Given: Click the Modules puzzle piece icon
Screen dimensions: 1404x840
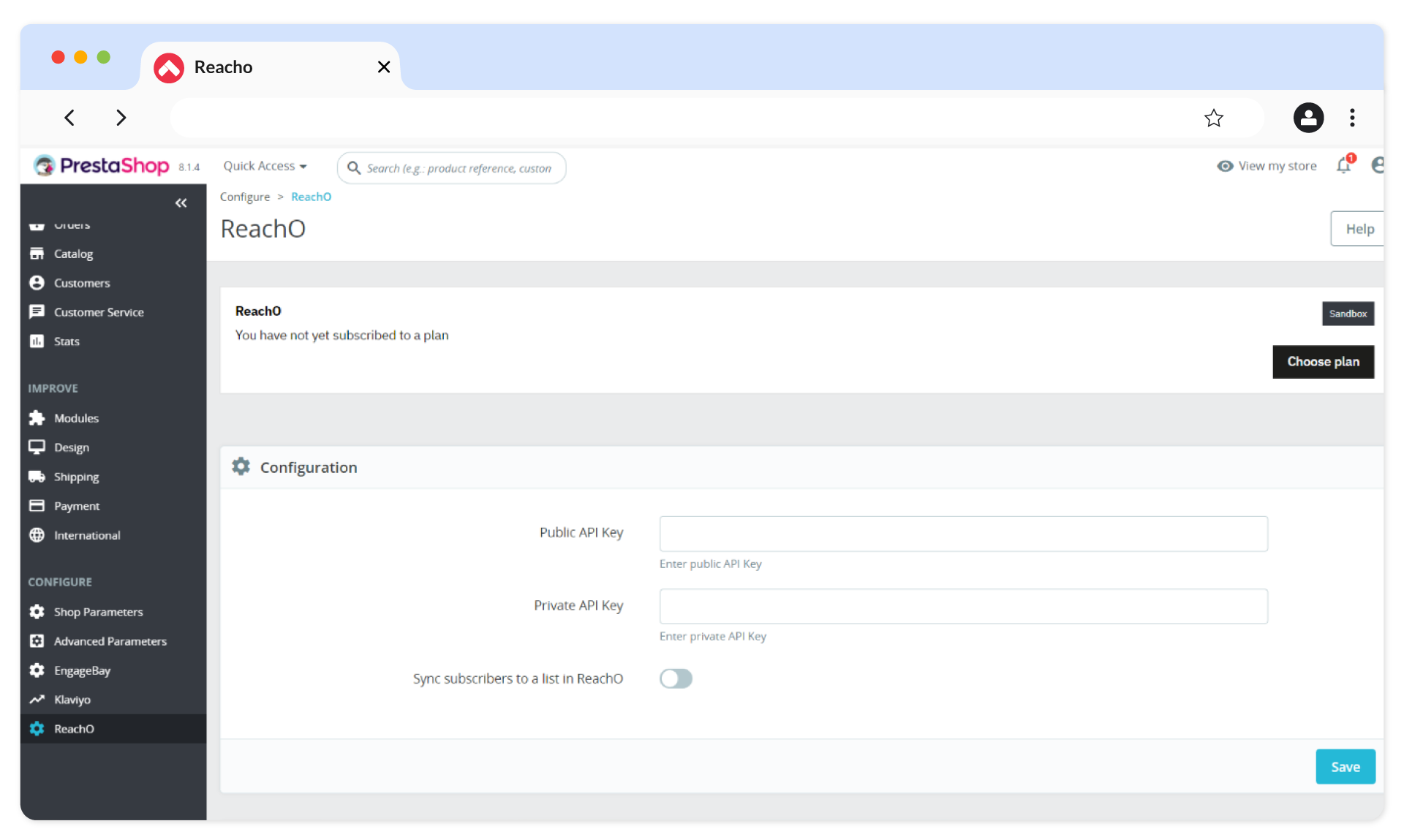Looking at the screenshot, I should click(x=37, y=418).
